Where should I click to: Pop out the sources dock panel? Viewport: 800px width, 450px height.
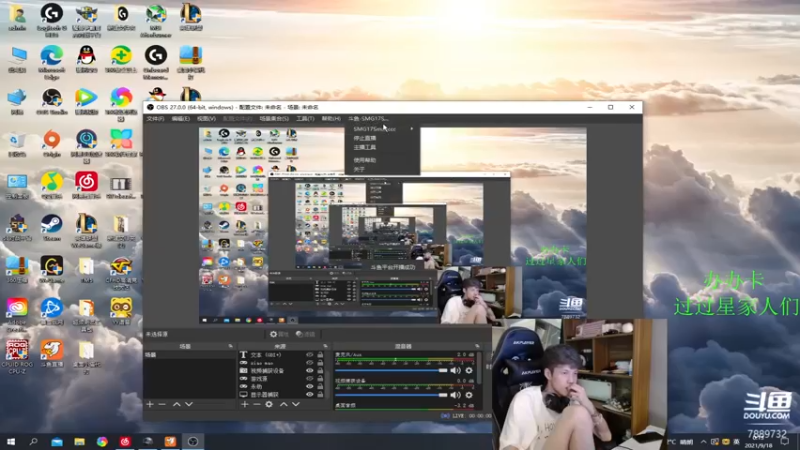tap(325, 346)
